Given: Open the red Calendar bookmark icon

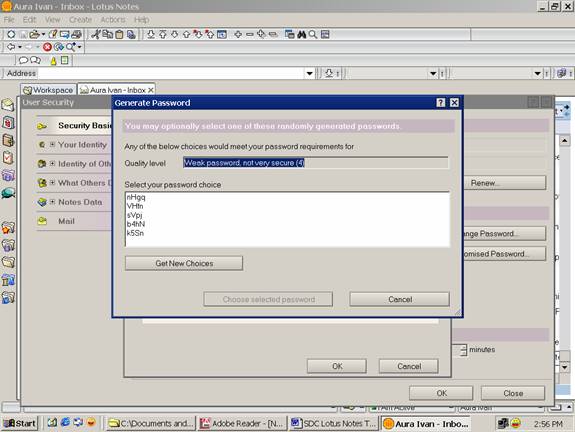Looking at the screenshot, I should click(x=8, y=122).
